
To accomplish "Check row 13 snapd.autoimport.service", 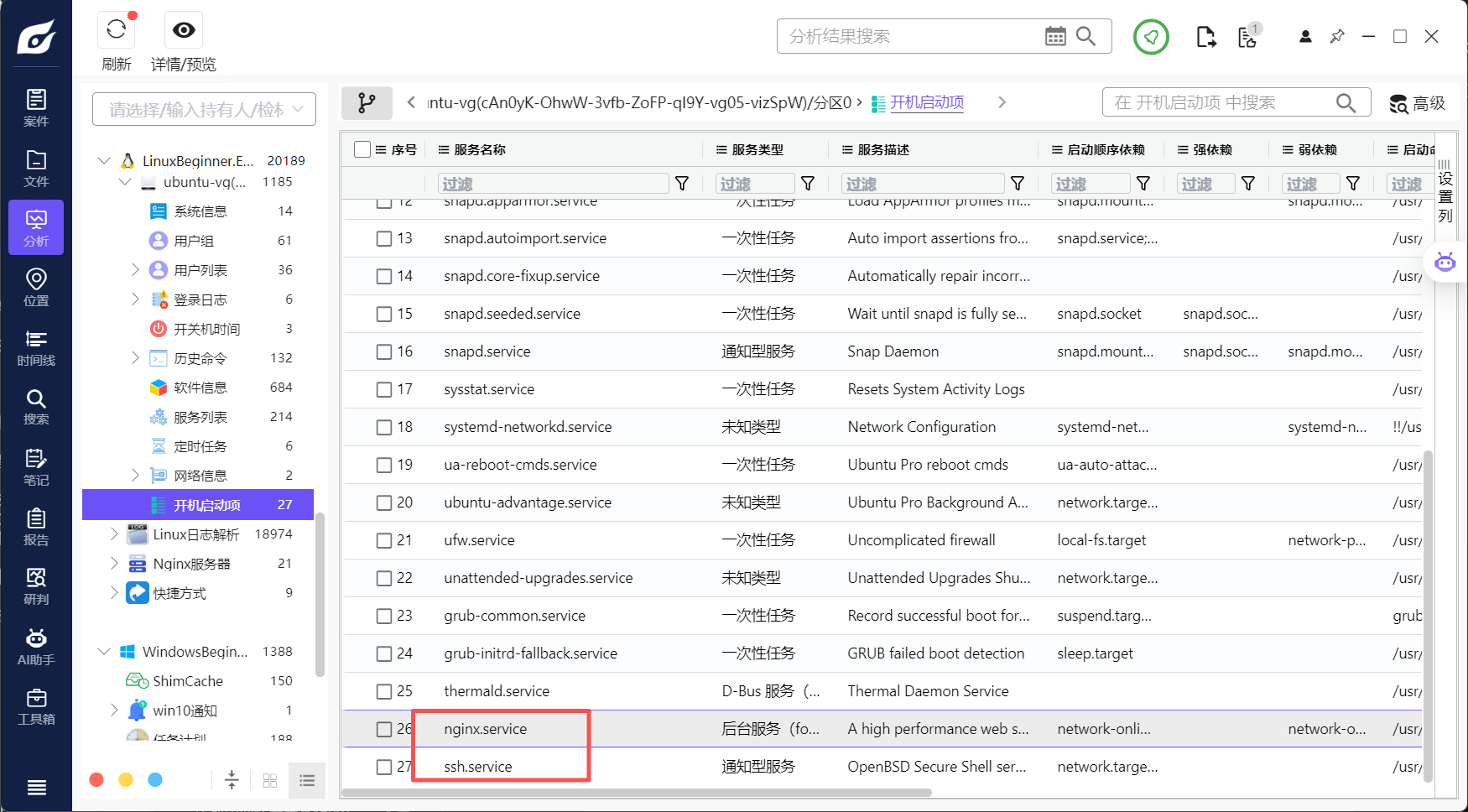I will click(384, 238).
